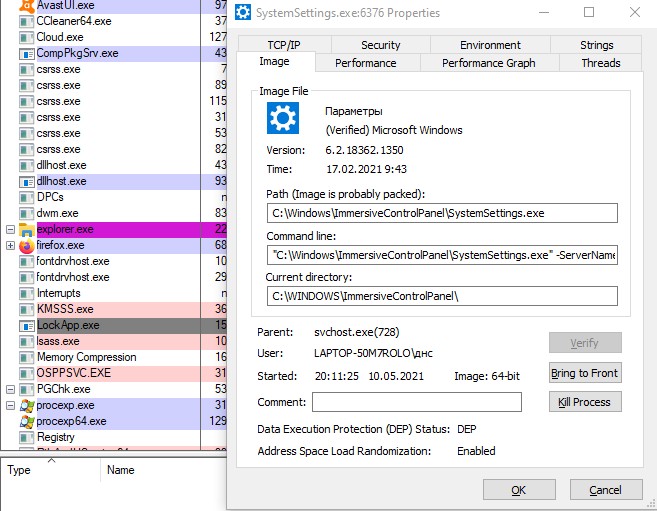This screenshot has height=511, width=657.
Task: Open the Environment tab
Action: [x=490, y=45]
